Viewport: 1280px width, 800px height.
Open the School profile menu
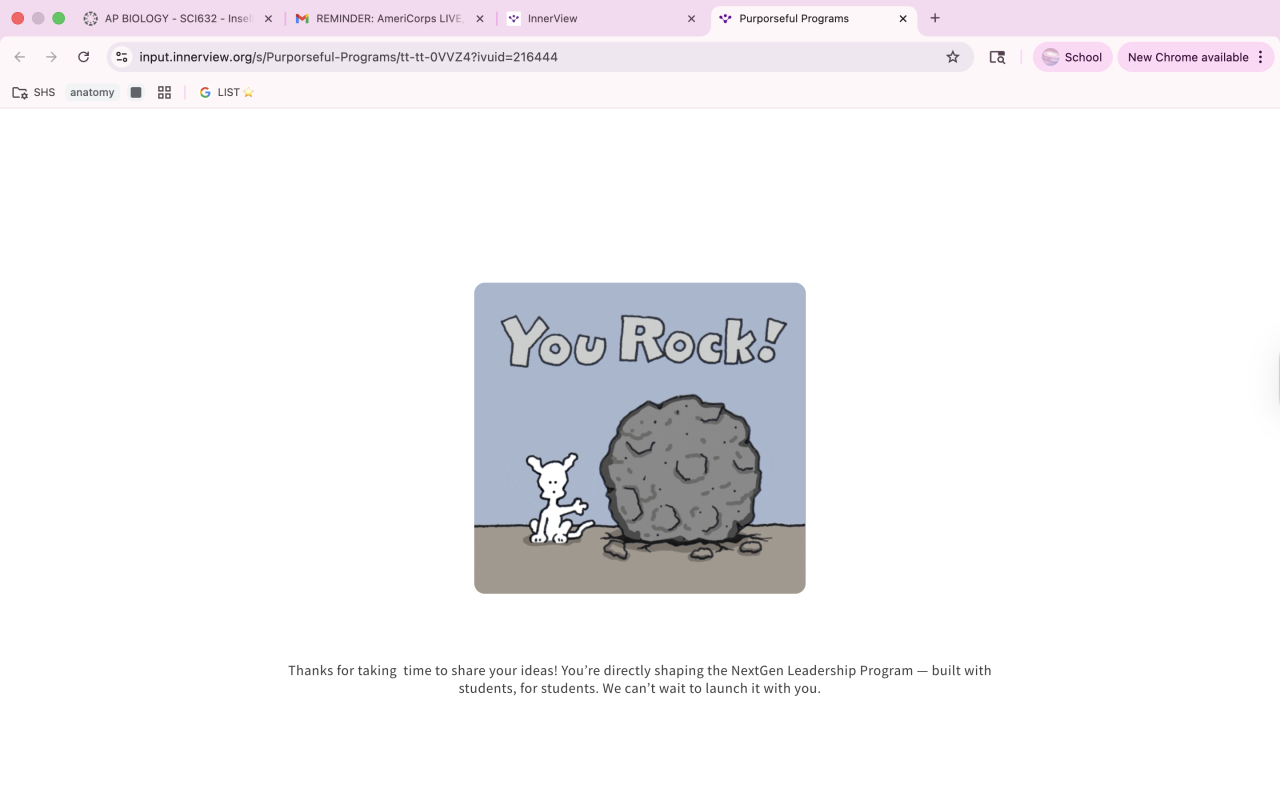tap(1072, 57)
